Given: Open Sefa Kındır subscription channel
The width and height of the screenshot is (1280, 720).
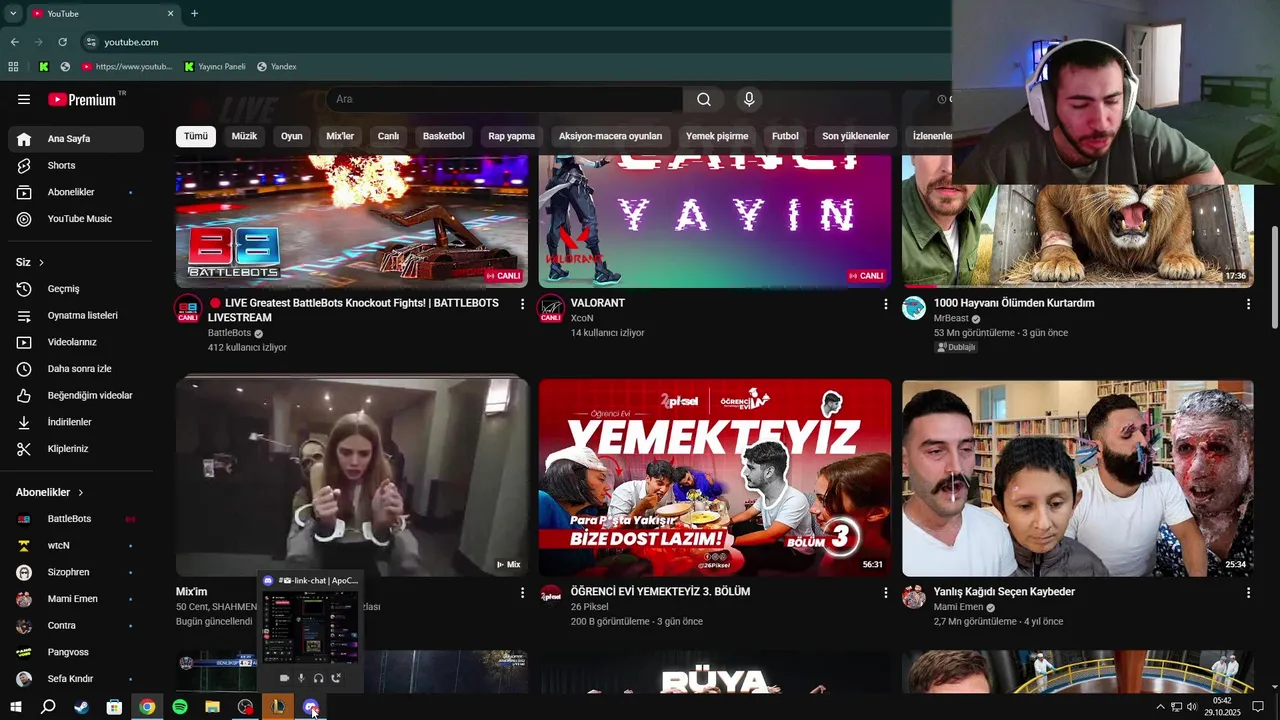Looking at the screenshot, I should click(x=76, y=679).
